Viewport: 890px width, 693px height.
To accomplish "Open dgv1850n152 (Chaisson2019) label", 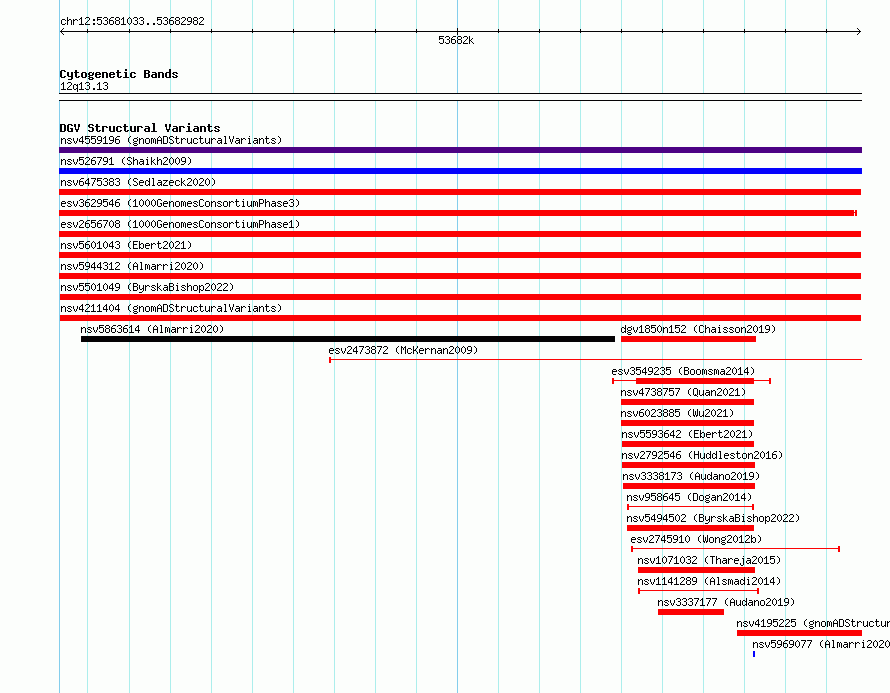I will point(698,329).
